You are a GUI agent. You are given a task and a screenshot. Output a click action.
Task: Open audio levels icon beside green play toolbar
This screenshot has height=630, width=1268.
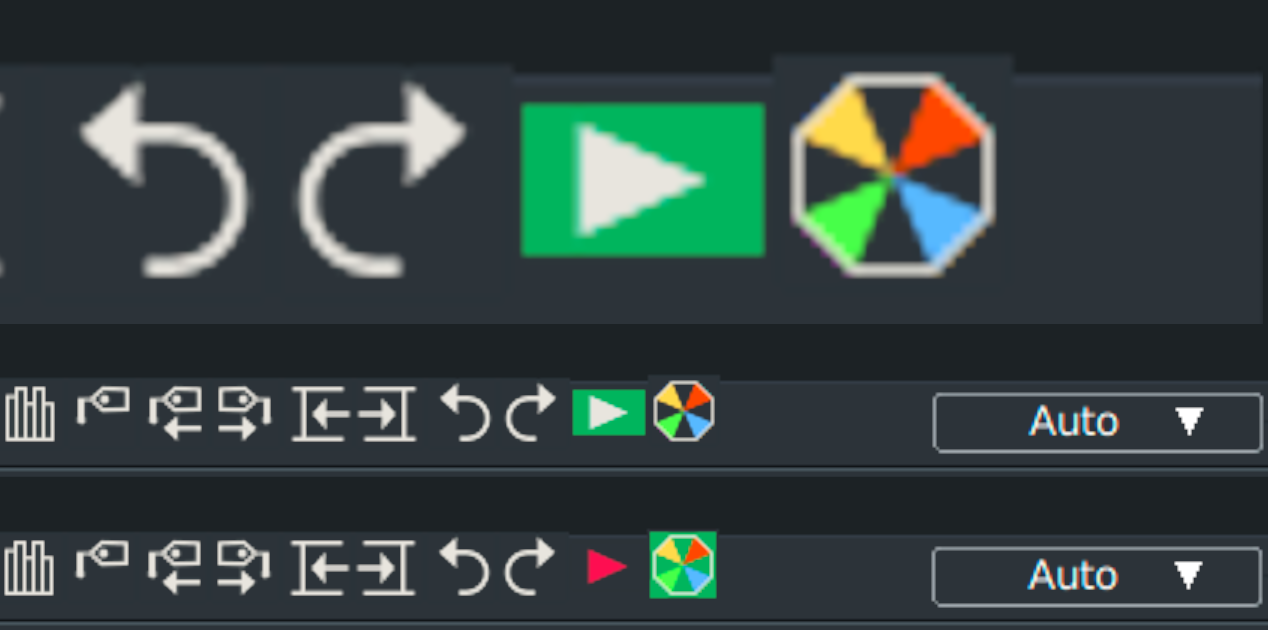tap(29, 413)
